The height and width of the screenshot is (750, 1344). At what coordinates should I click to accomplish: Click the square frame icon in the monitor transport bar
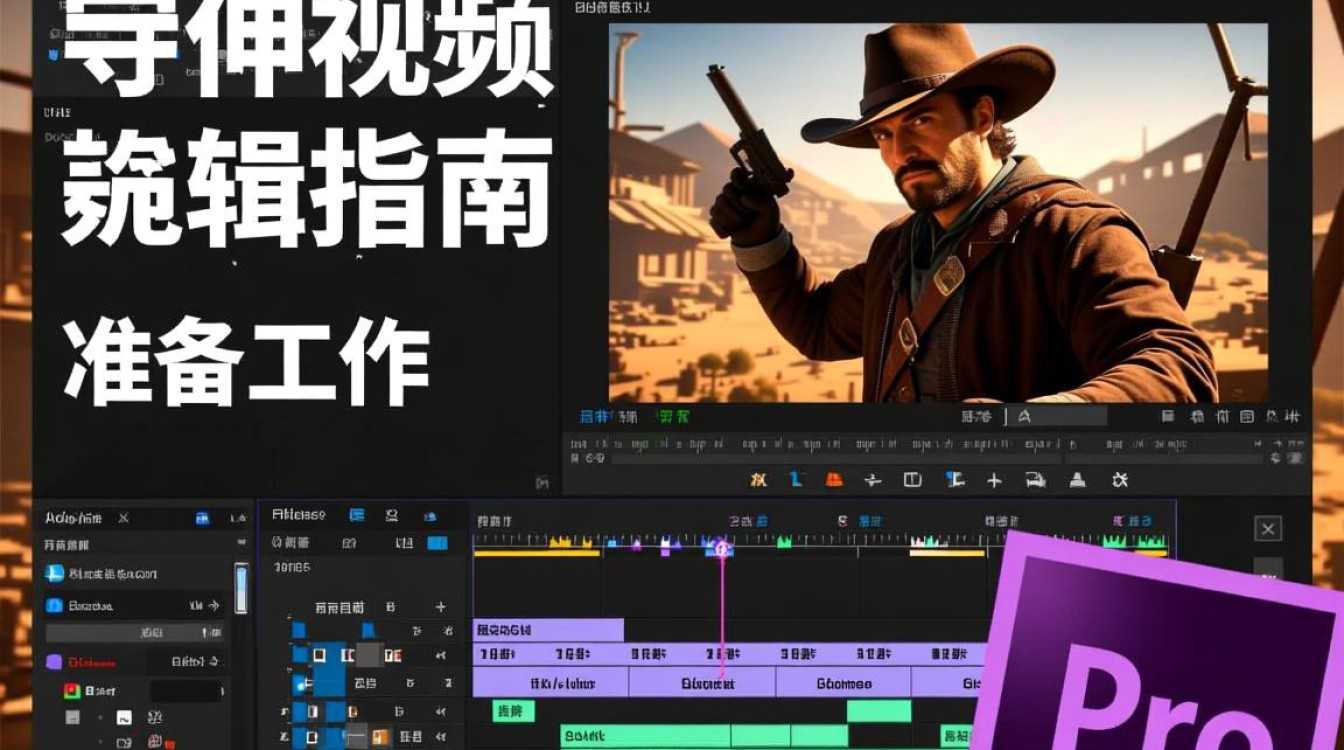pyautogui.click(x=912, y=480)
